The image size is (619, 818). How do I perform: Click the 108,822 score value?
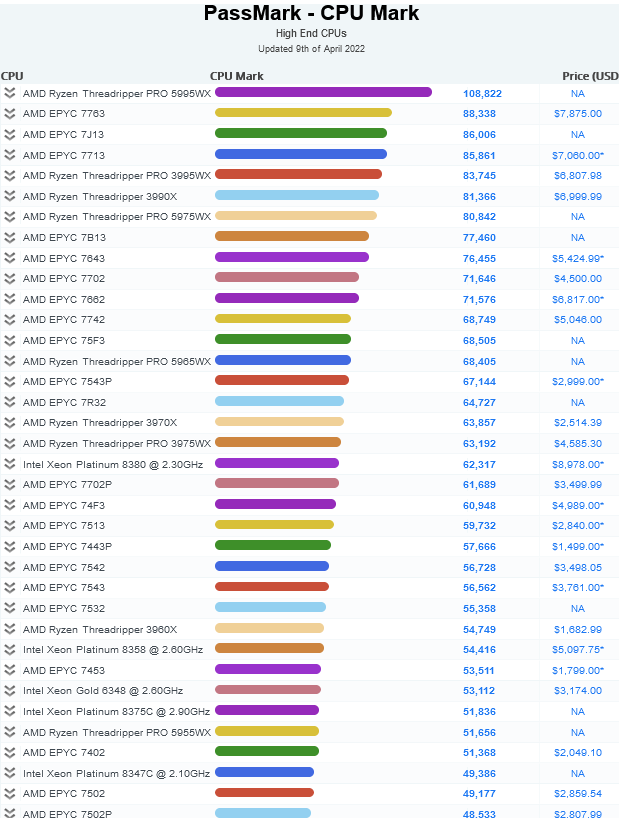(482, 93)
